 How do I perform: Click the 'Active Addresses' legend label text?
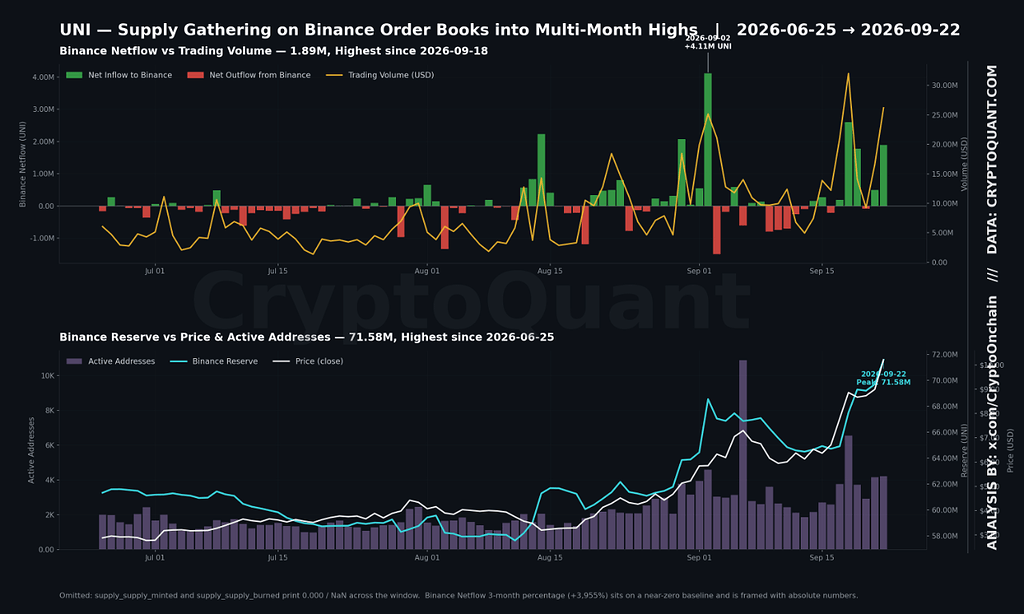(x=121, y=361)
